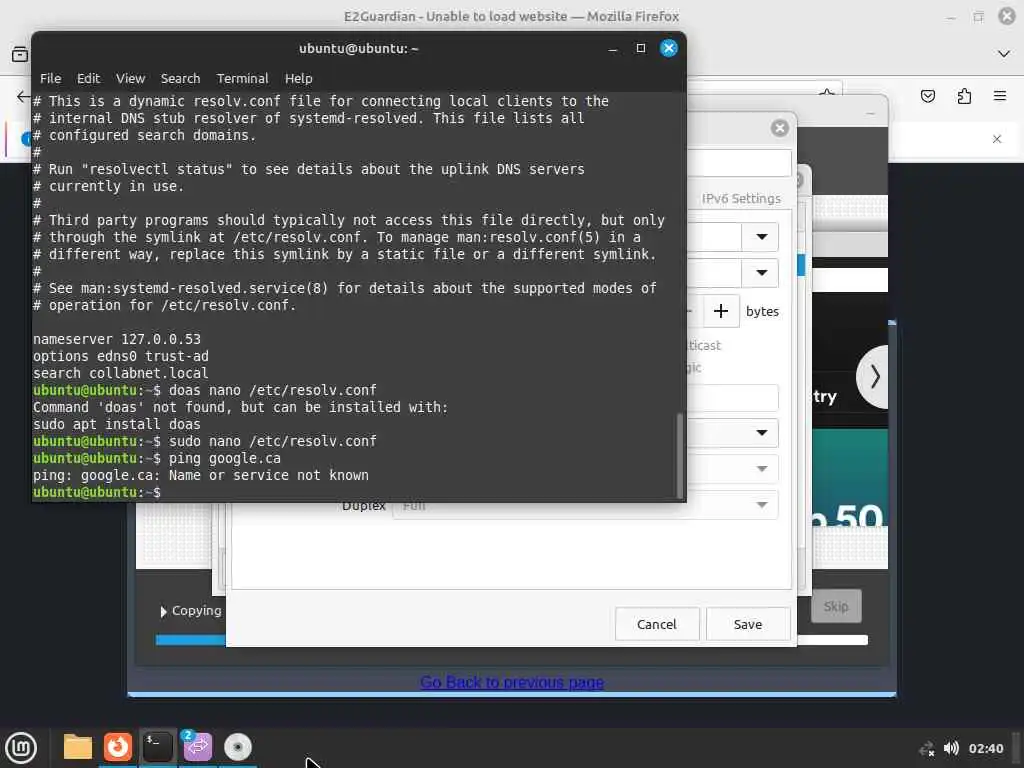The height and width of the screenshot is (768, 1024).
Task: Click Firefox back arrow
Action: (23, 97)
